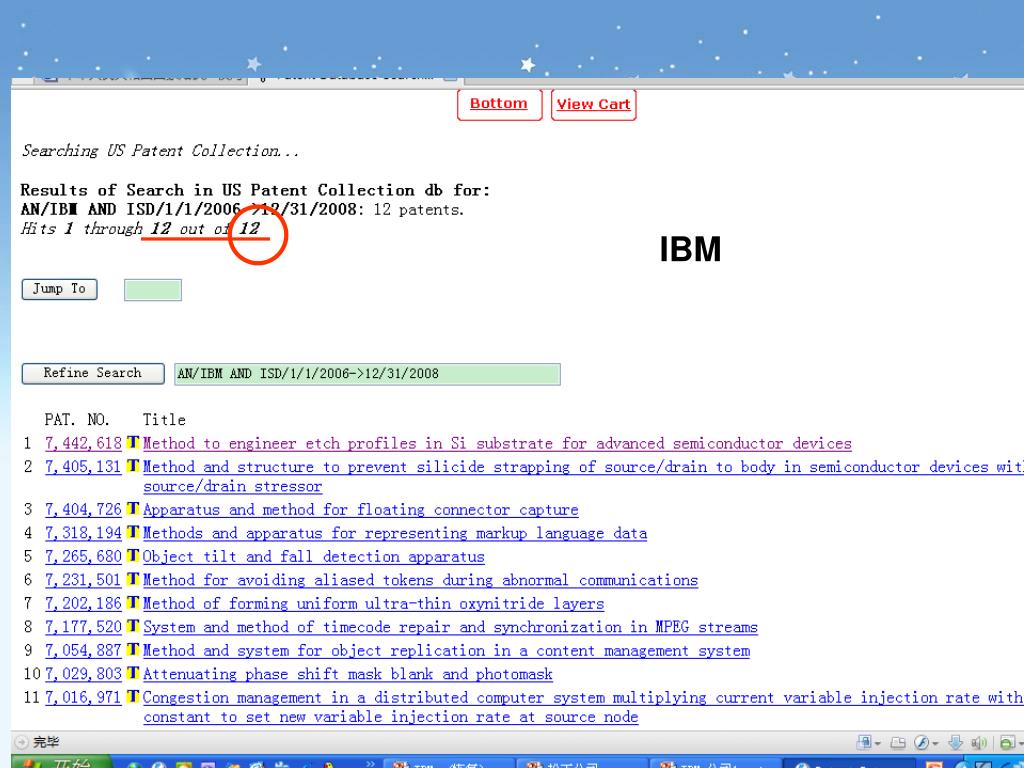Image resolution: width=1024 pixels, height=768 pixels.
Task: Open full-text icon for patent 7,202,186
Action: pos(133,603)
